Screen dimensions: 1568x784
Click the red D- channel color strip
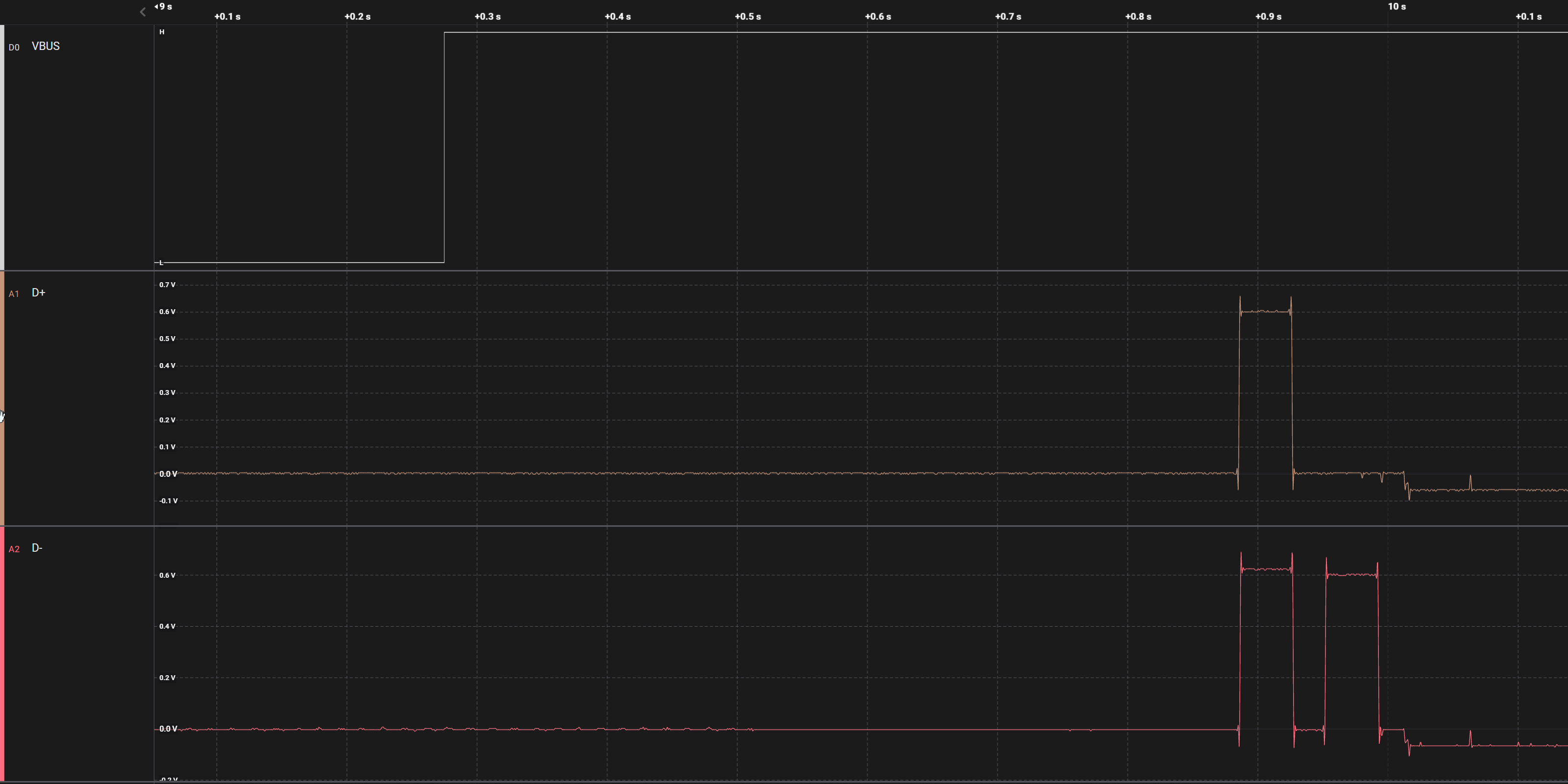click(x=2, y=654)
